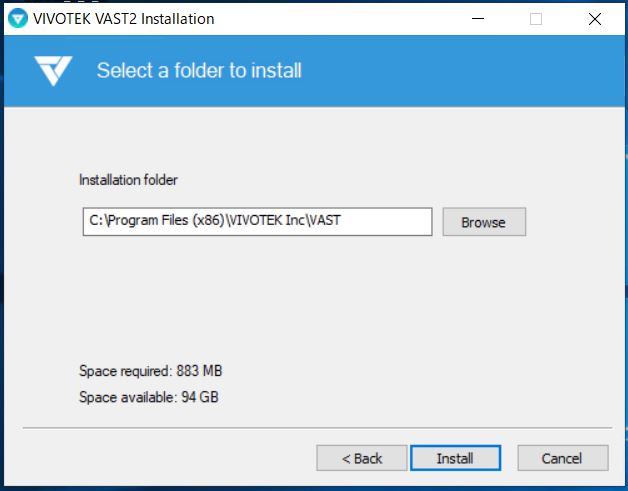This screenshot has height=491, width=628.
Task: Place cursor after 'VAST' in path field
Action: point(342,220)
